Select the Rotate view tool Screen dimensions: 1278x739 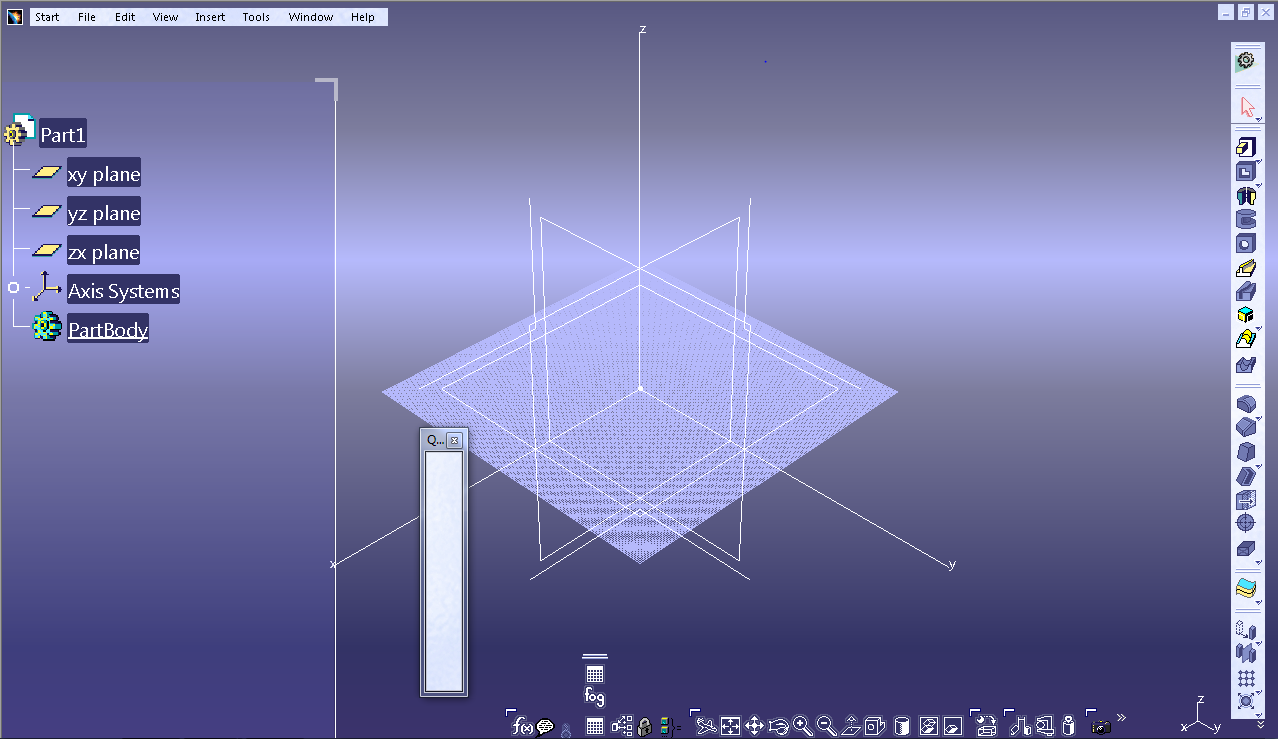[780, 725]
